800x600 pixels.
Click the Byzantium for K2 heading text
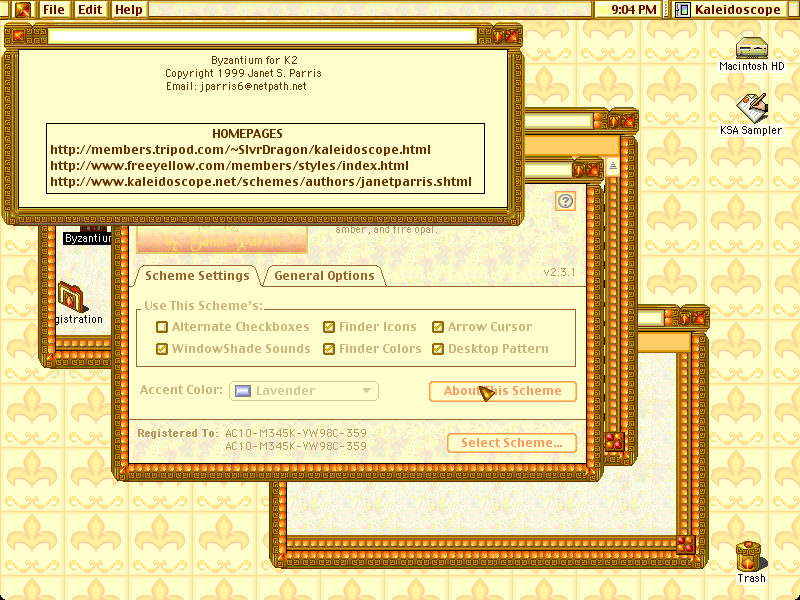pyautogui.click(x=254, y=60)
